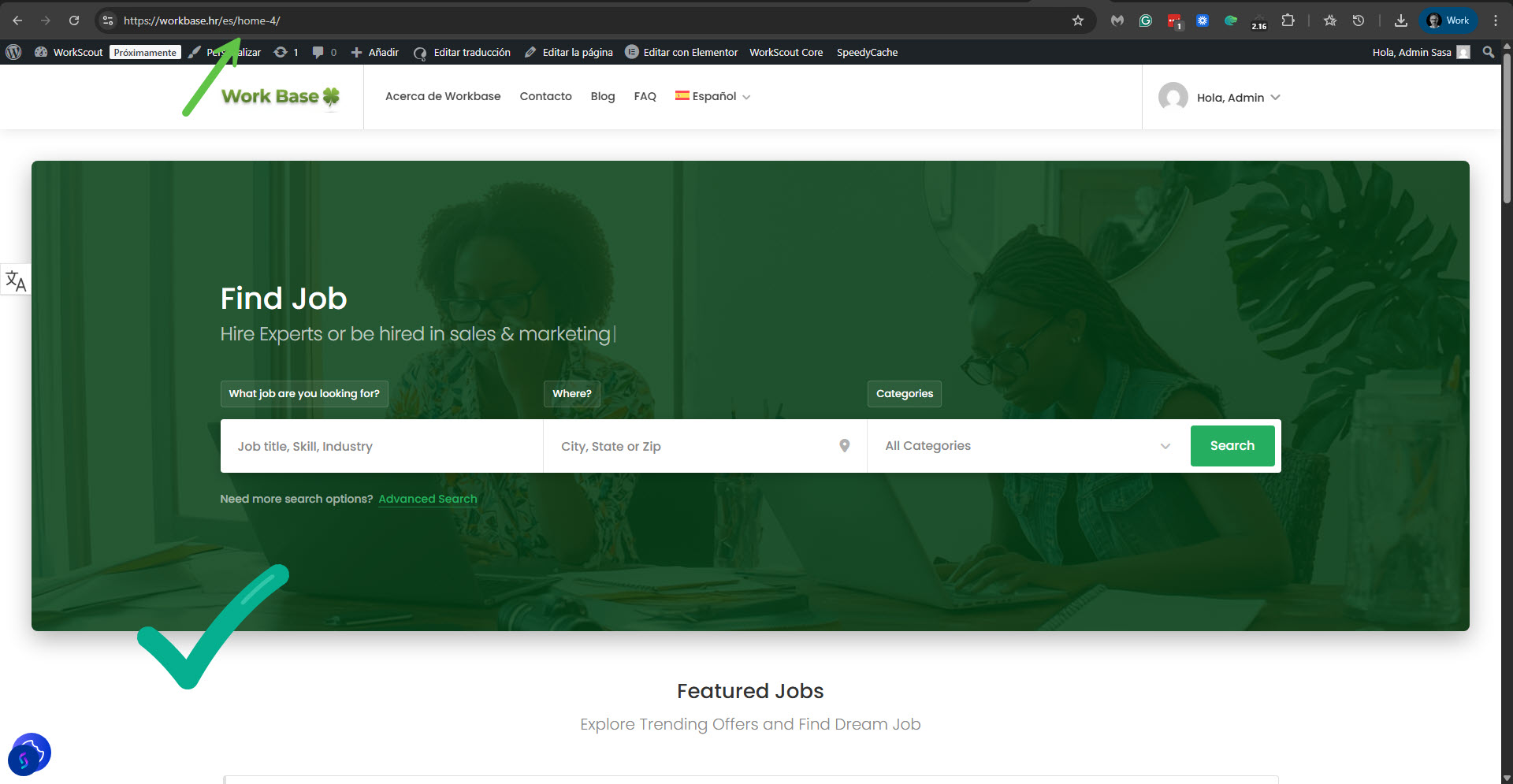
Task: Open the WordPress logo menu
Action: [x=13, y=52]
